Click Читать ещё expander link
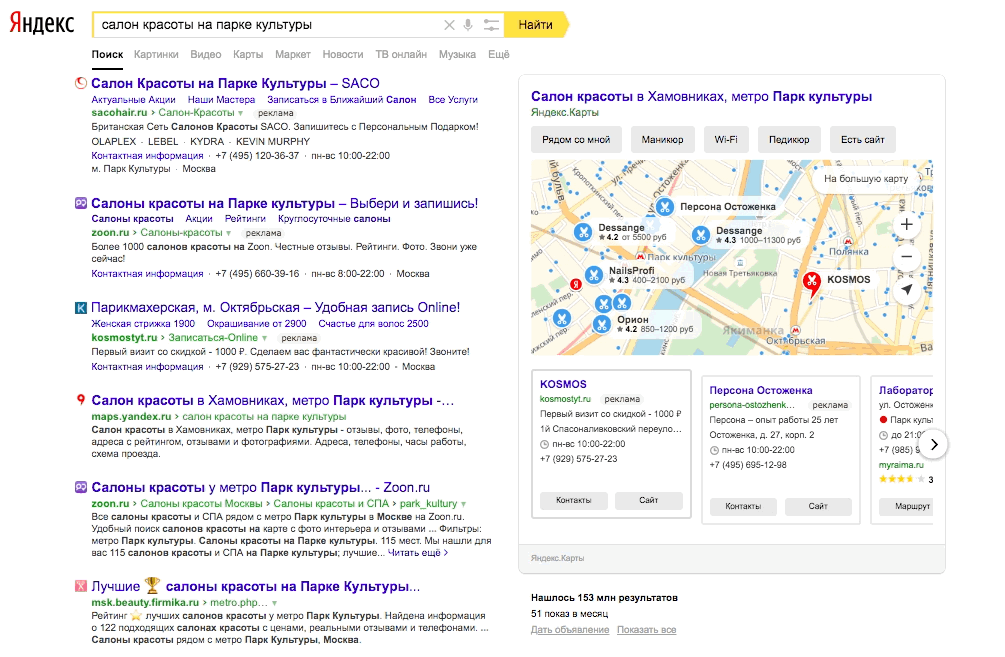 tap(418, 553)
